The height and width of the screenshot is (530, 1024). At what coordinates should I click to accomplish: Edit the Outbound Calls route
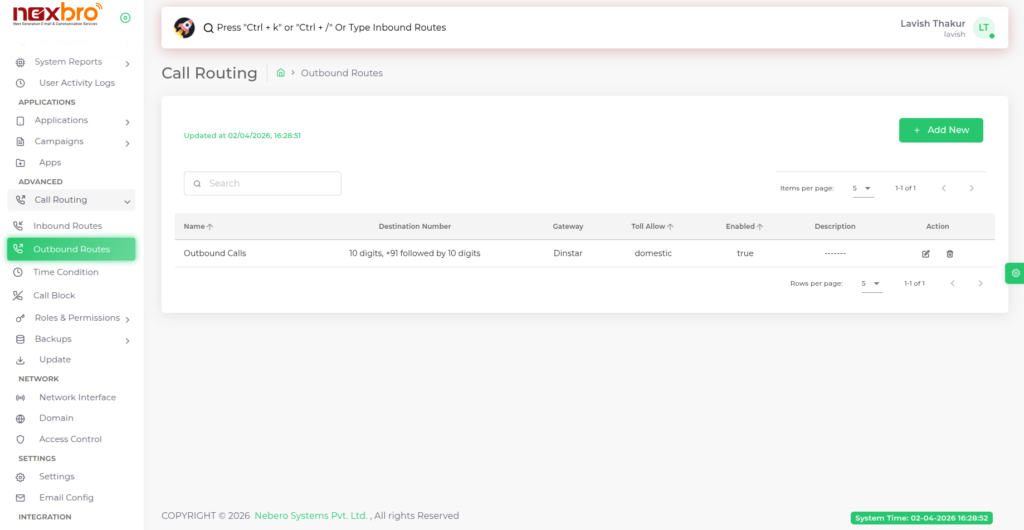click(x=926, y=254)
